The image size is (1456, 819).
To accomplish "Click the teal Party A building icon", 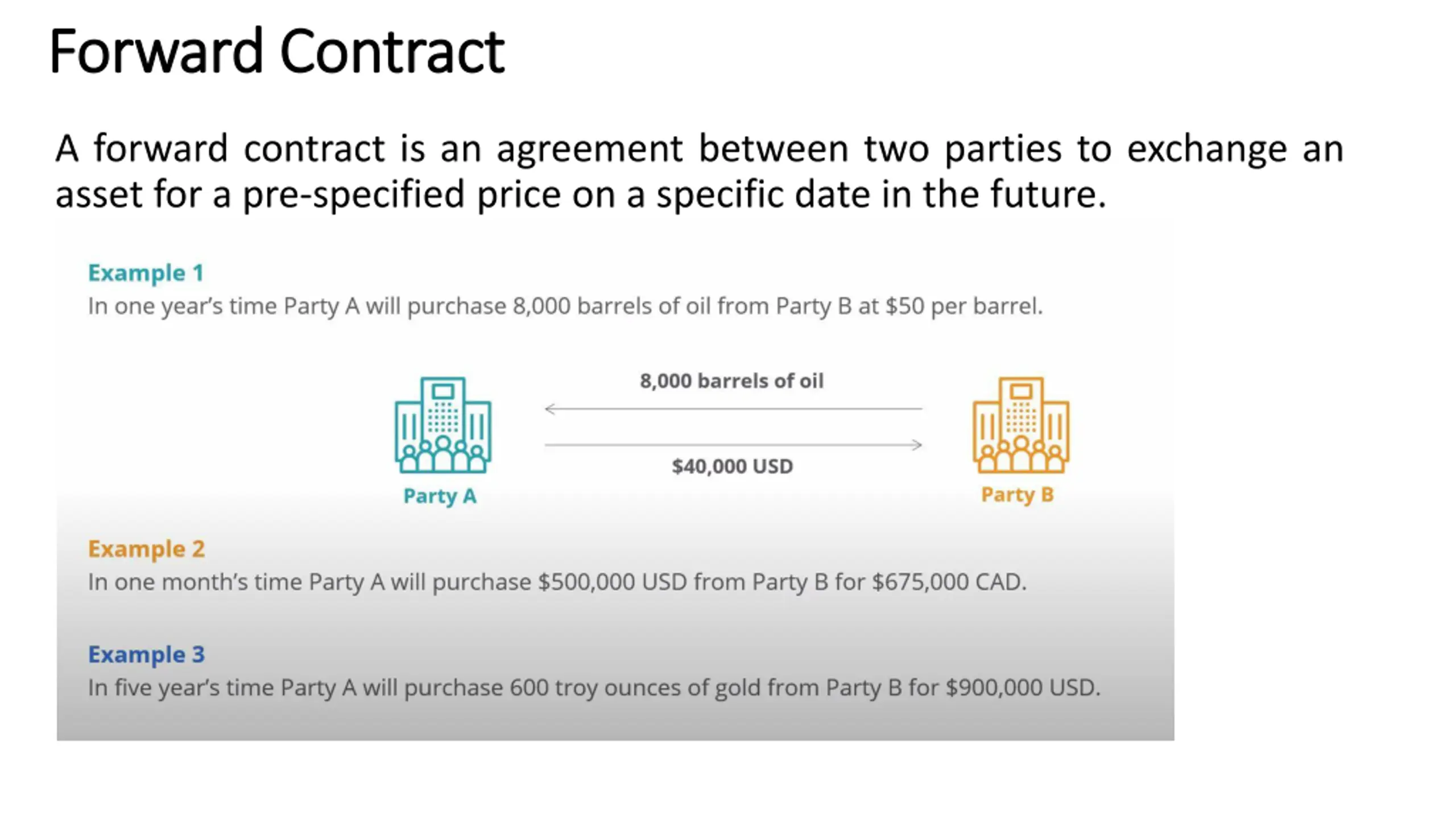I will (443, 425).
